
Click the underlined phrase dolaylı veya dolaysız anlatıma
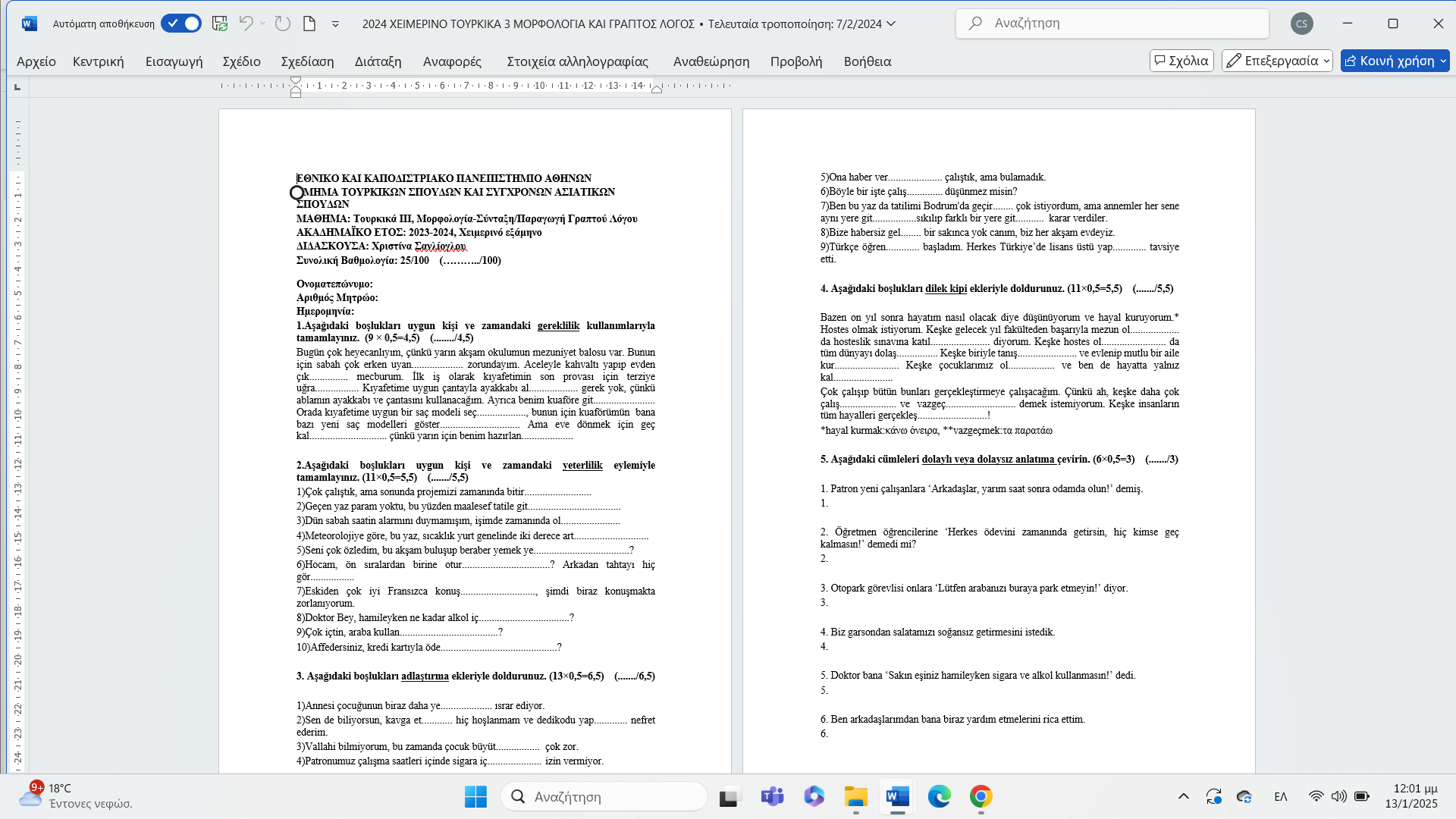[x=988, y=460]
